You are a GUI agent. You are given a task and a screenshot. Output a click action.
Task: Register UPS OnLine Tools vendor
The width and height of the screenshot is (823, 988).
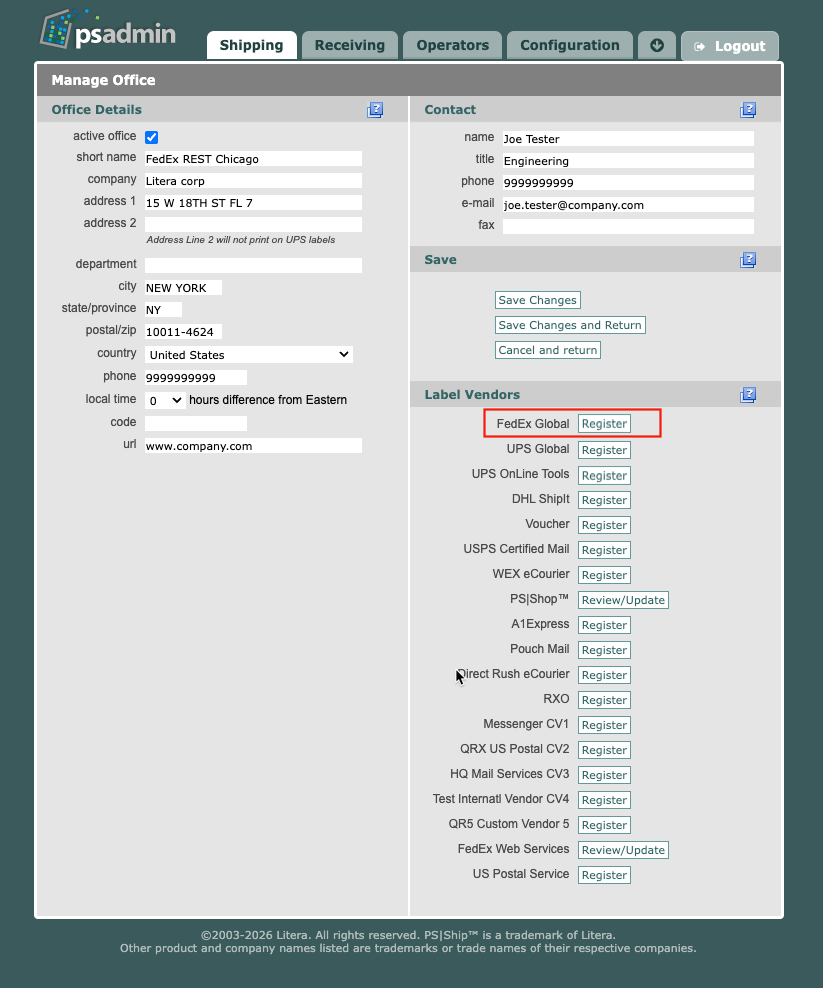604,475
